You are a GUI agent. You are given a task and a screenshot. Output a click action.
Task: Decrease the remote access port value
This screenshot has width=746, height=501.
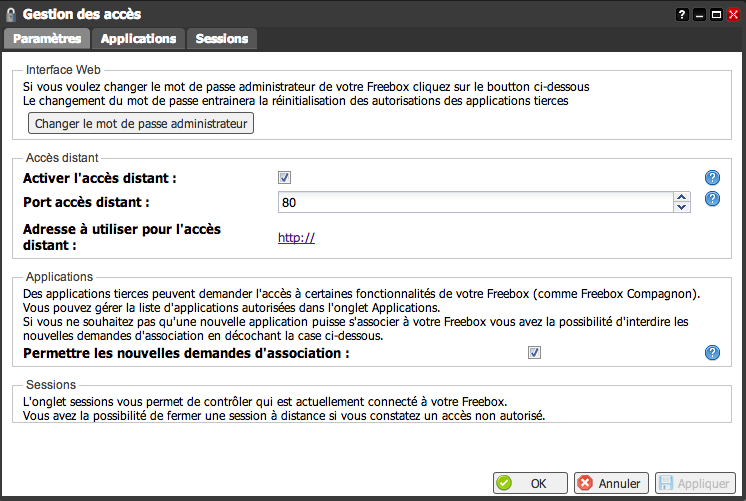(681, 207)
